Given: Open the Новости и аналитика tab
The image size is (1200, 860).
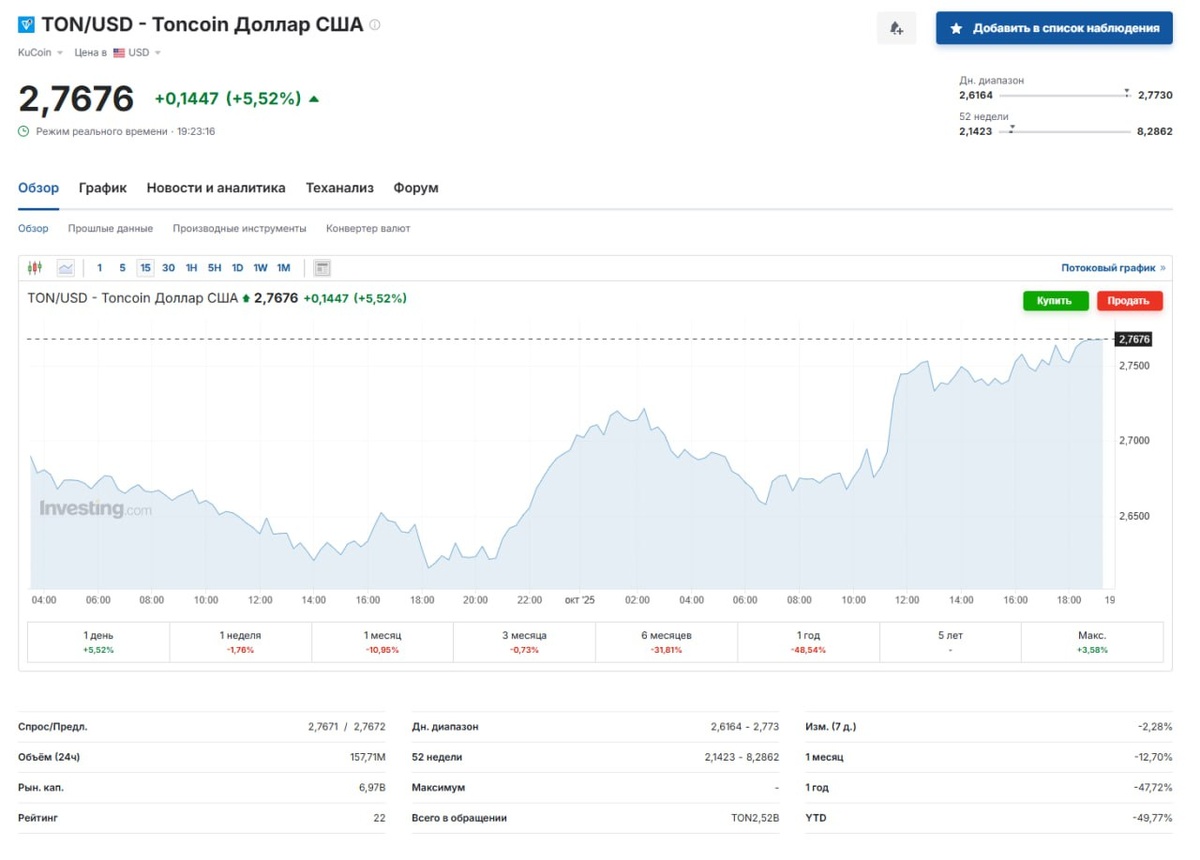Looking at the screenshot, I should 216,188.
